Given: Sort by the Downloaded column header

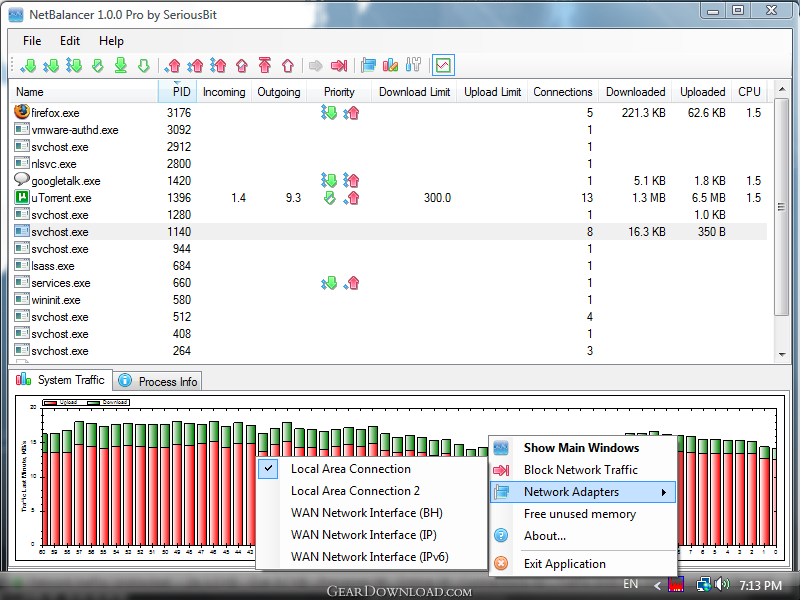Looking at the screenshot, I should [x=635, y=92].
